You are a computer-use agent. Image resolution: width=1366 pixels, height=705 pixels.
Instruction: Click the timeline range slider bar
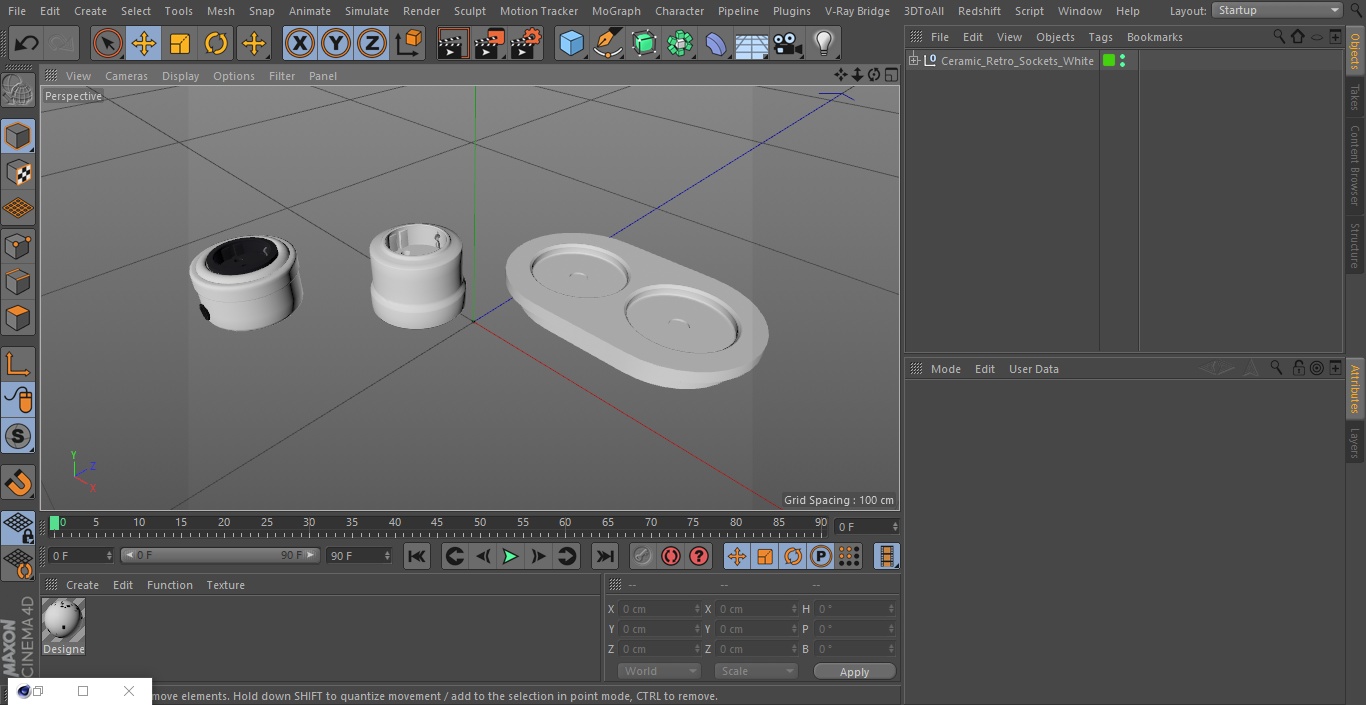pos(220,555)
